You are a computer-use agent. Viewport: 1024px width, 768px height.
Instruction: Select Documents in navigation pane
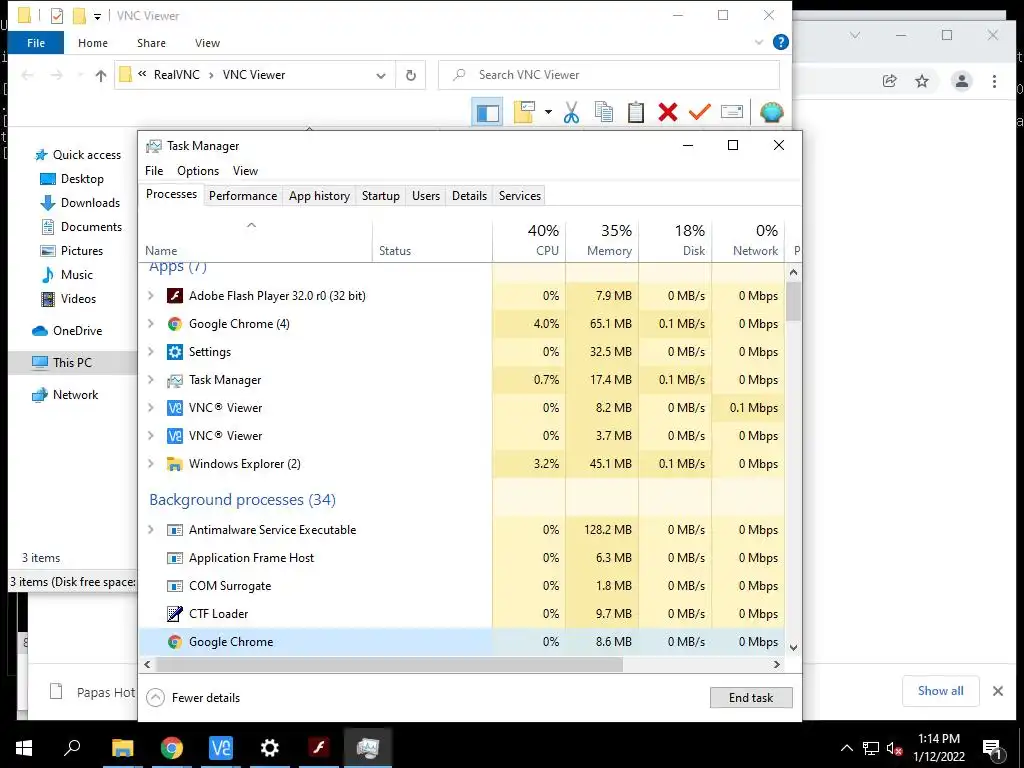coord(82,227)
